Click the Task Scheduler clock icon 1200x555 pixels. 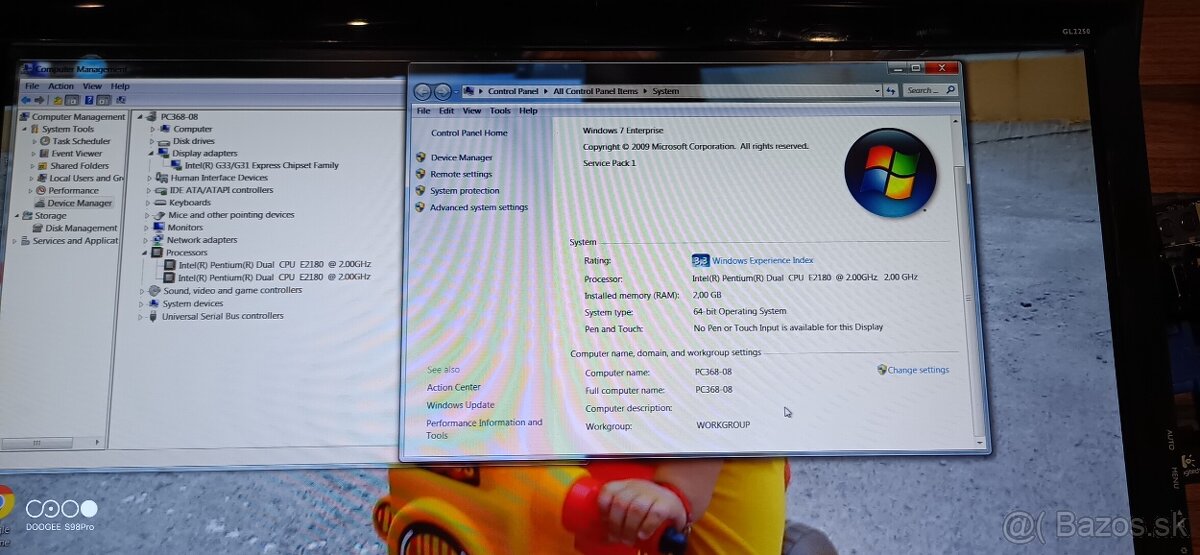point(46,141)
